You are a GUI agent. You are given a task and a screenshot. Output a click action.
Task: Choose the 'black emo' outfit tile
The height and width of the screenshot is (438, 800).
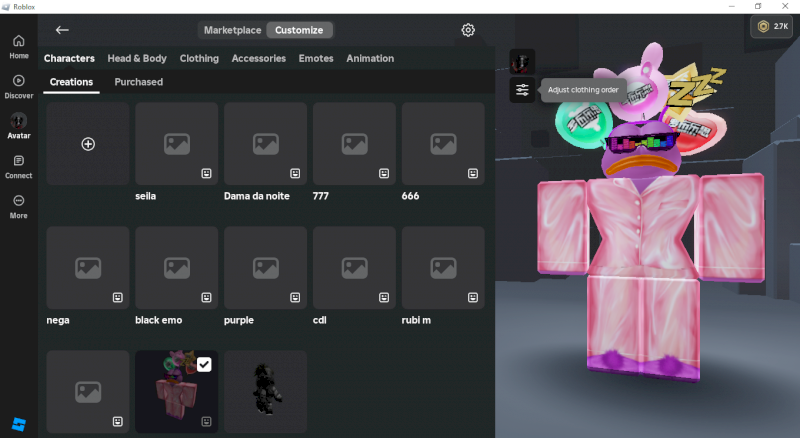coord(176,268)
